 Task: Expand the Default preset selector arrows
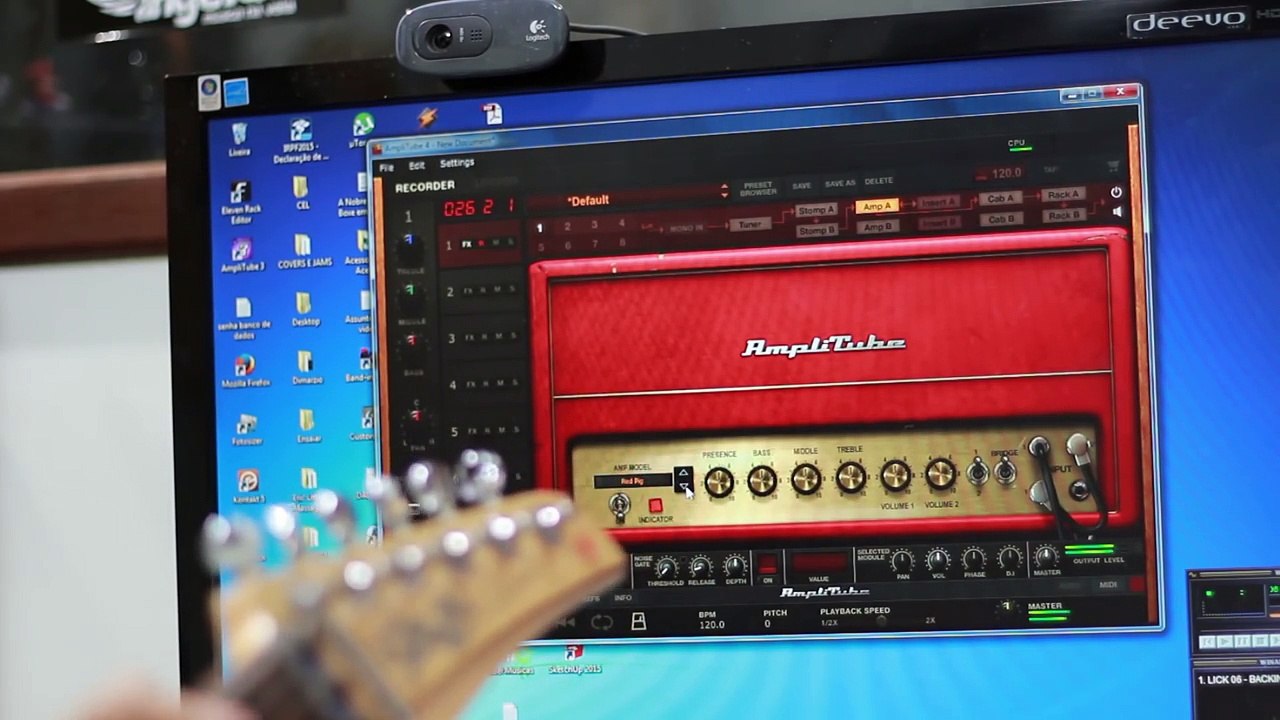tap(725, 191)
